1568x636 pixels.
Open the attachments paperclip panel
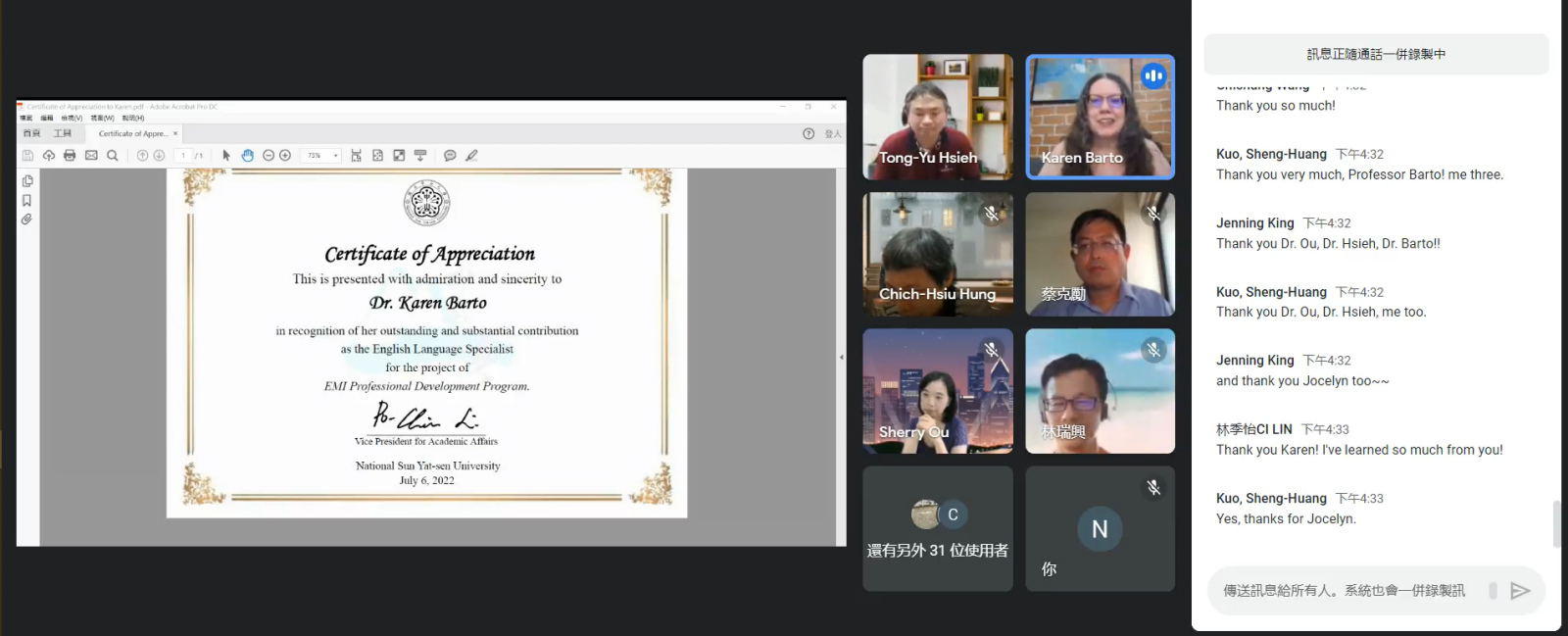point(27,219)
